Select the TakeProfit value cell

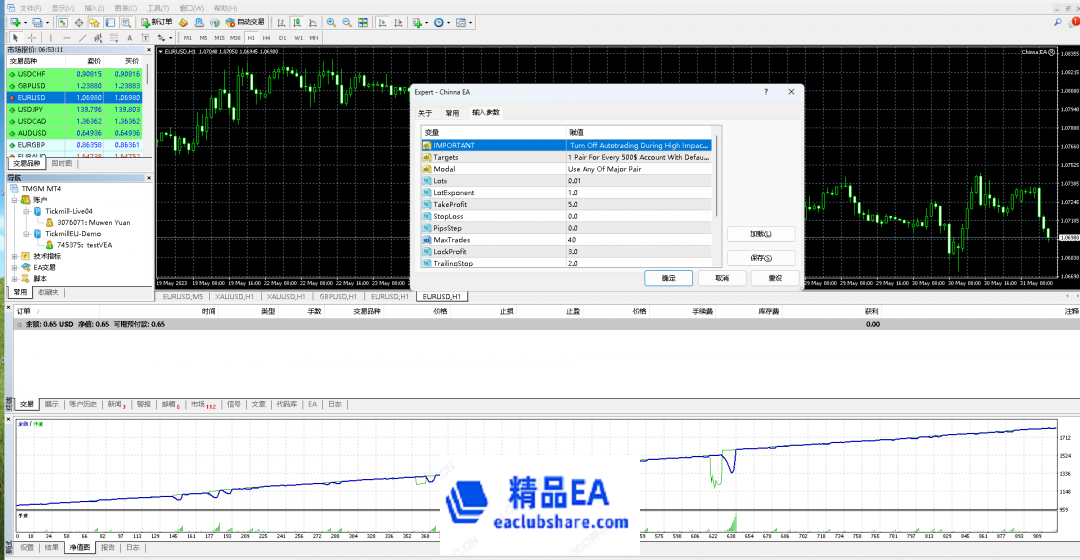[638, 204]
